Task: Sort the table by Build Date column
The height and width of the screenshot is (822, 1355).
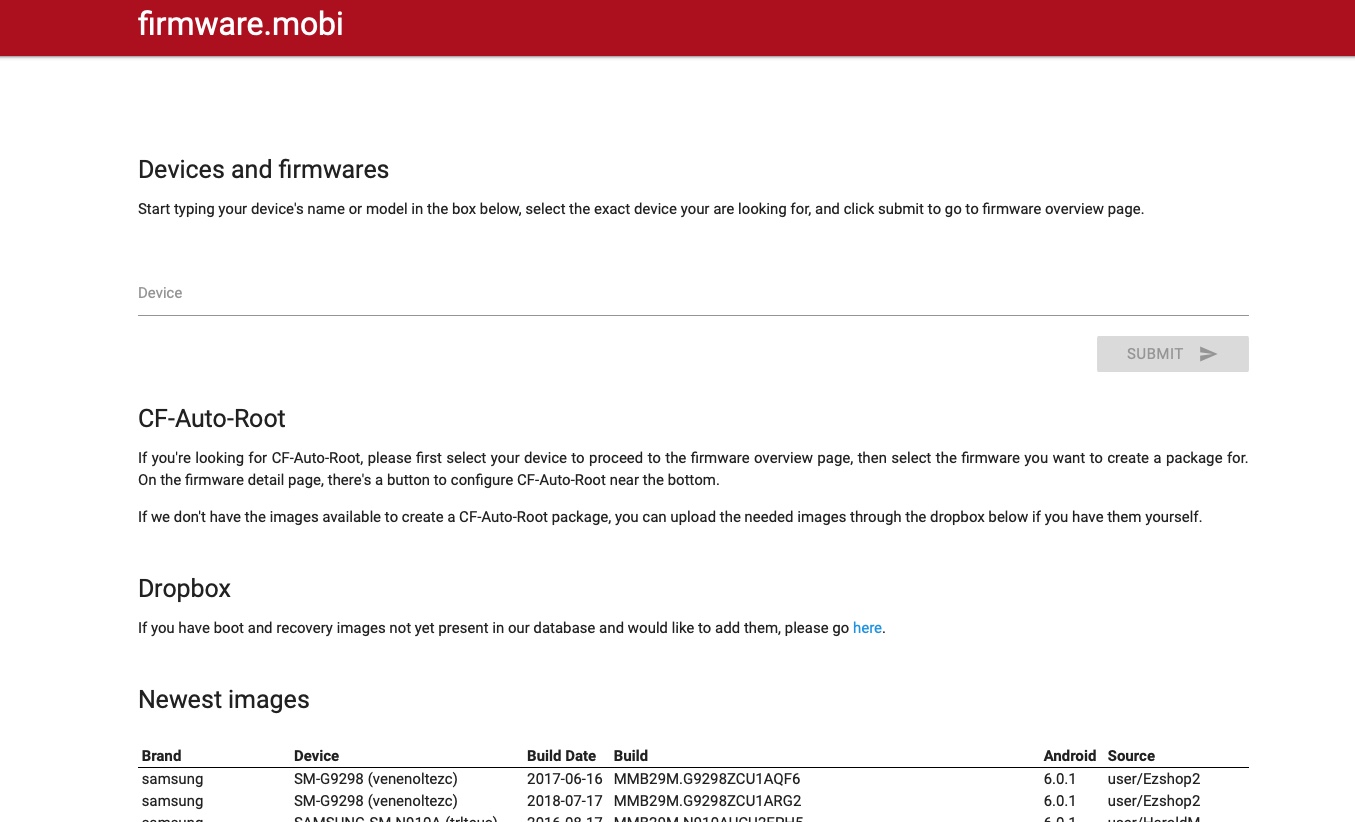Action: [x=561, y=756]
